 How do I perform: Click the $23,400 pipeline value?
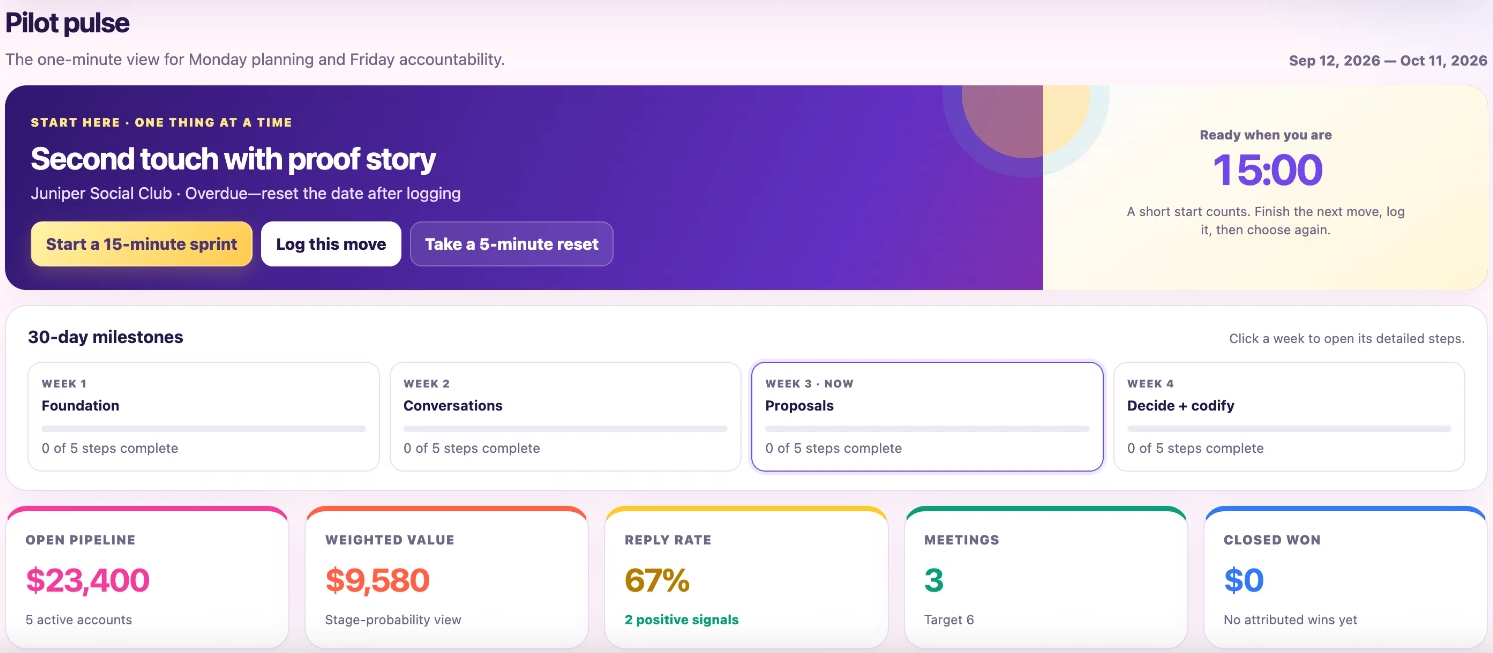click(x=87, y=580)
